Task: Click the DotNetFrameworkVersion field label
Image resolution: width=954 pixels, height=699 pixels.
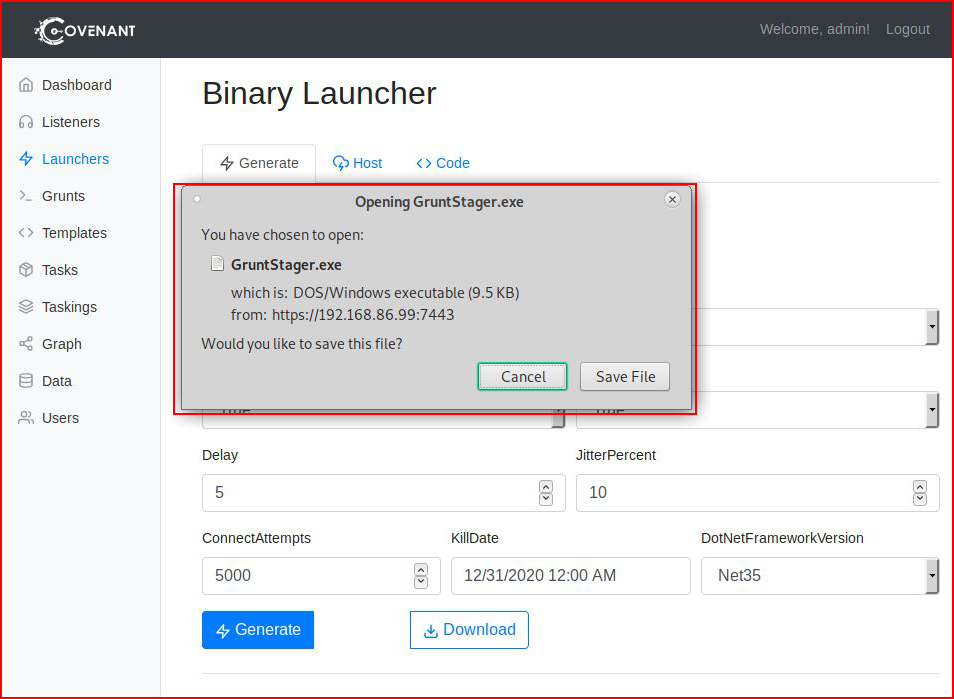Action: [x=782, y=538]
